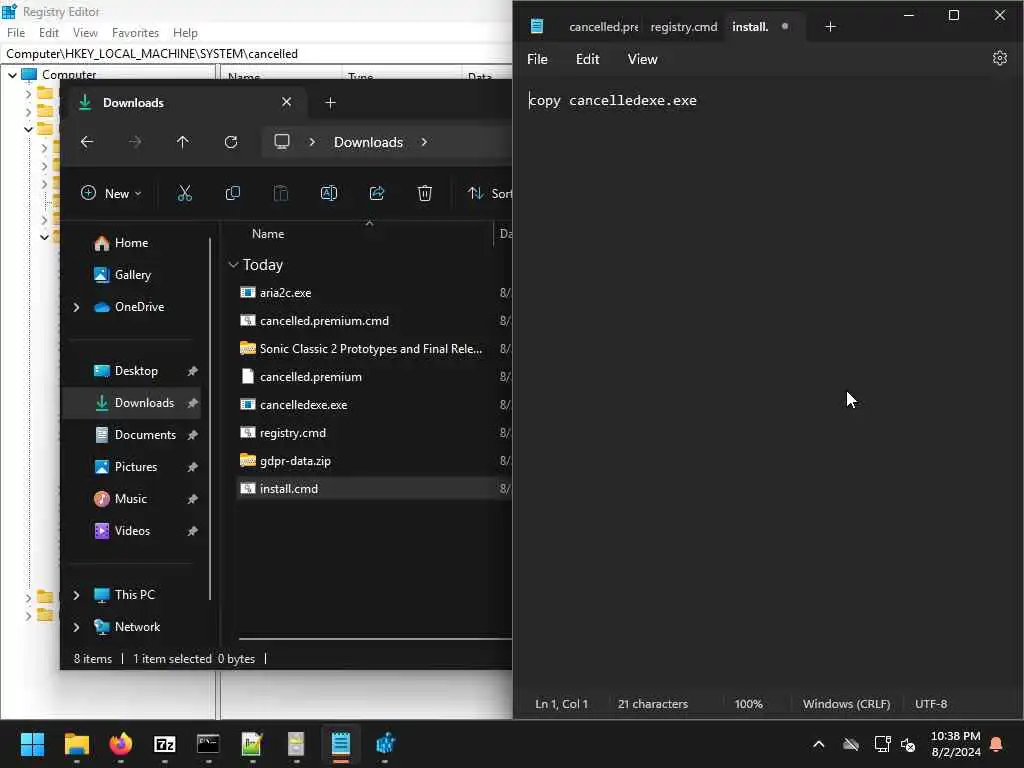Open Registry Editor taskbar icon
This screenshot has width=1024, height=768.
385,743
